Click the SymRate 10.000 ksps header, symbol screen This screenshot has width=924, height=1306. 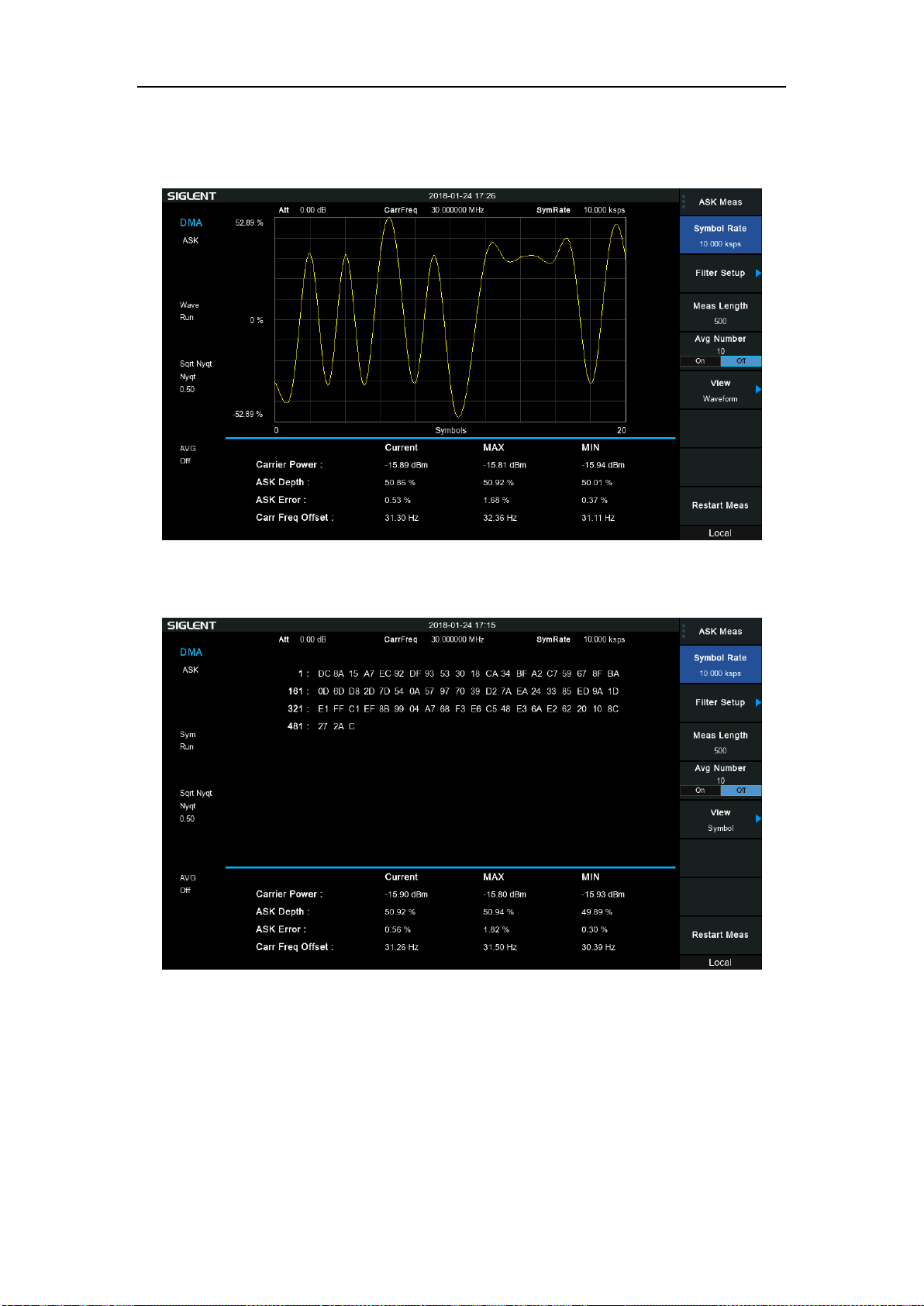coord(581,639)
